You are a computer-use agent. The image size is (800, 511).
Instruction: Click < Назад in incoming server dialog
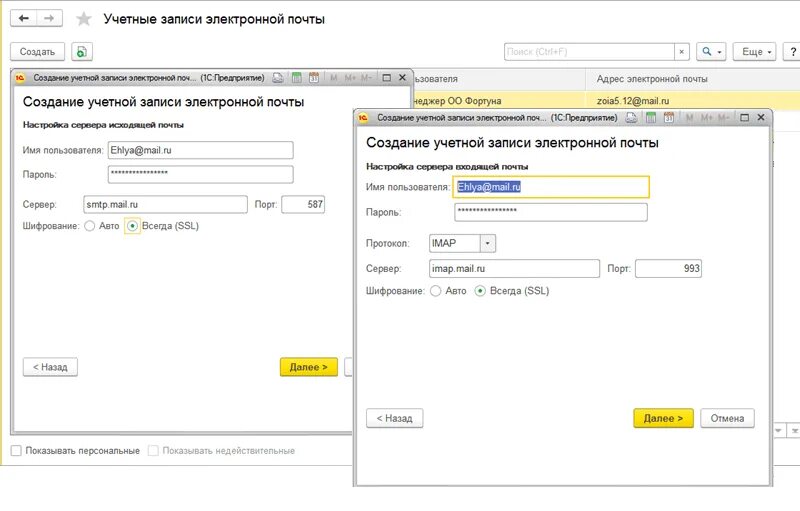[394, 418]
